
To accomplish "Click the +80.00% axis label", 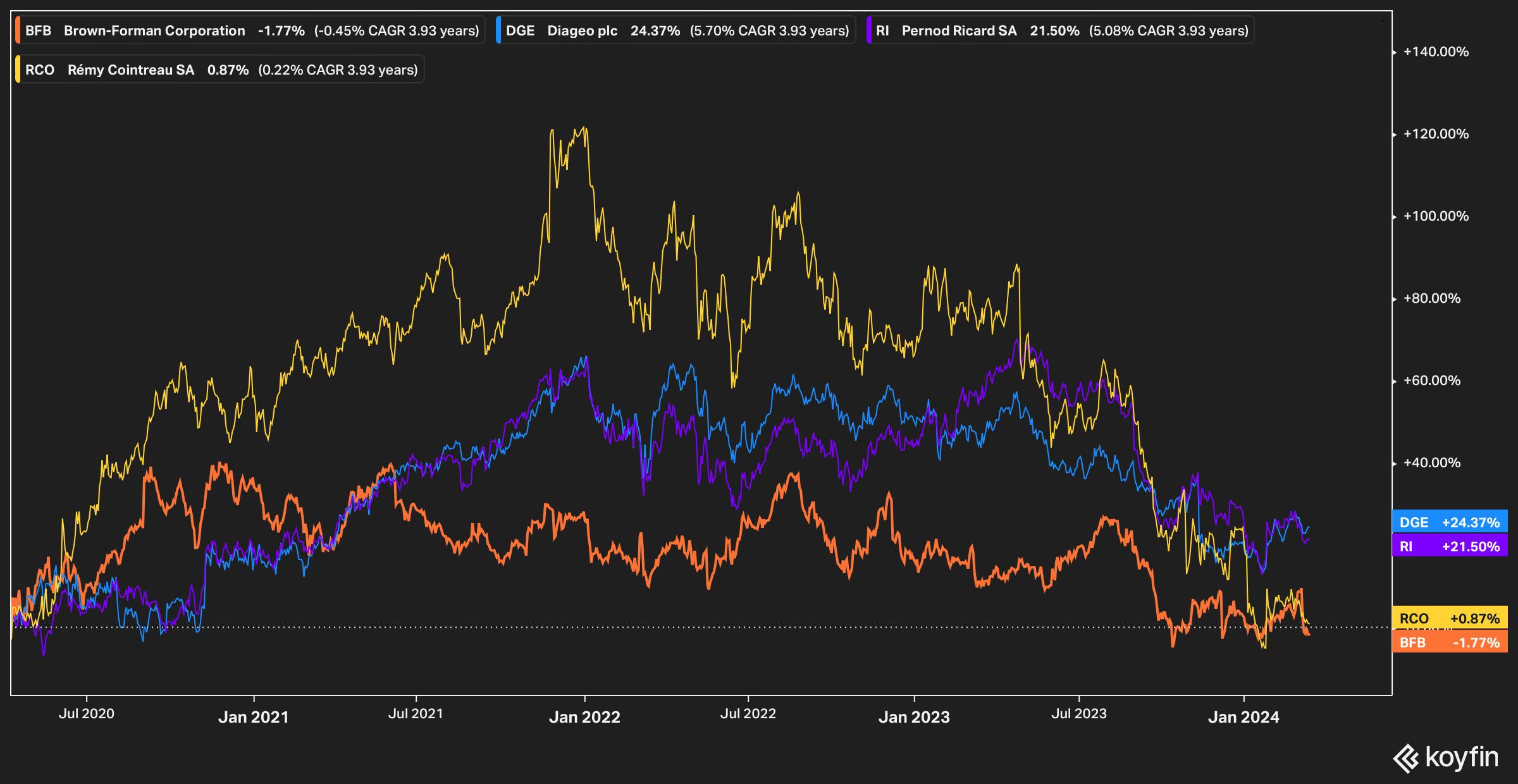I will 1432,298.
